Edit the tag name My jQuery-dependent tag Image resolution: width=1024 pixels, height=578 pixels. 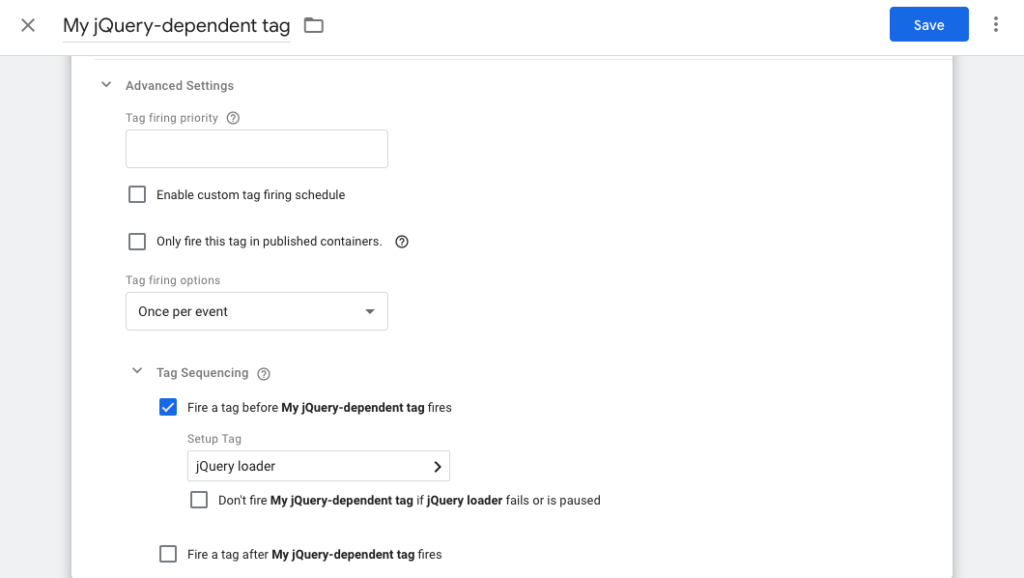(x=176, y=24)
